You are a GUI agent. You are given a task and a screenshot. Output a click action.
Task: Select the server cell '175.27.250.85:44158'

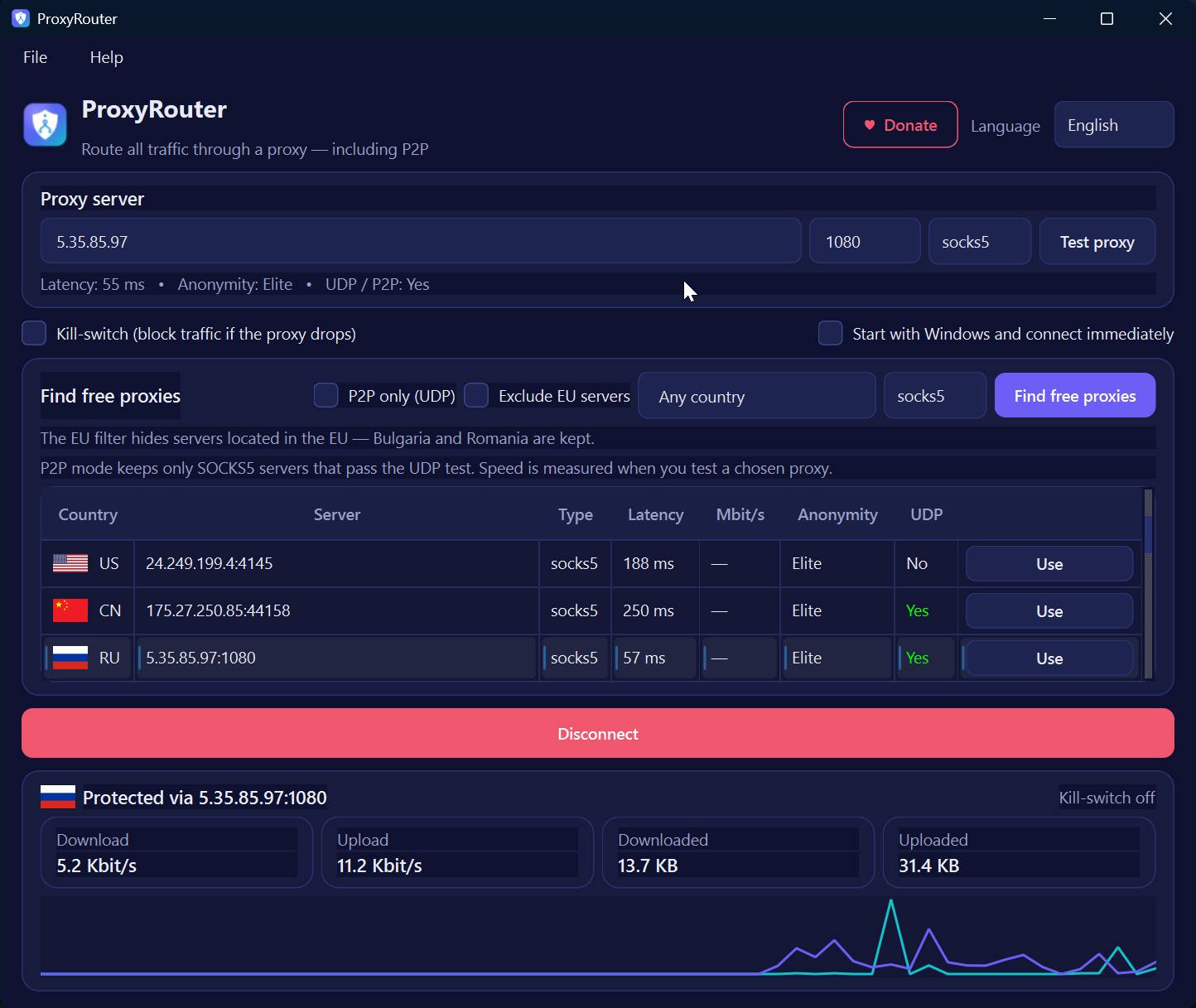pos(337,610)
